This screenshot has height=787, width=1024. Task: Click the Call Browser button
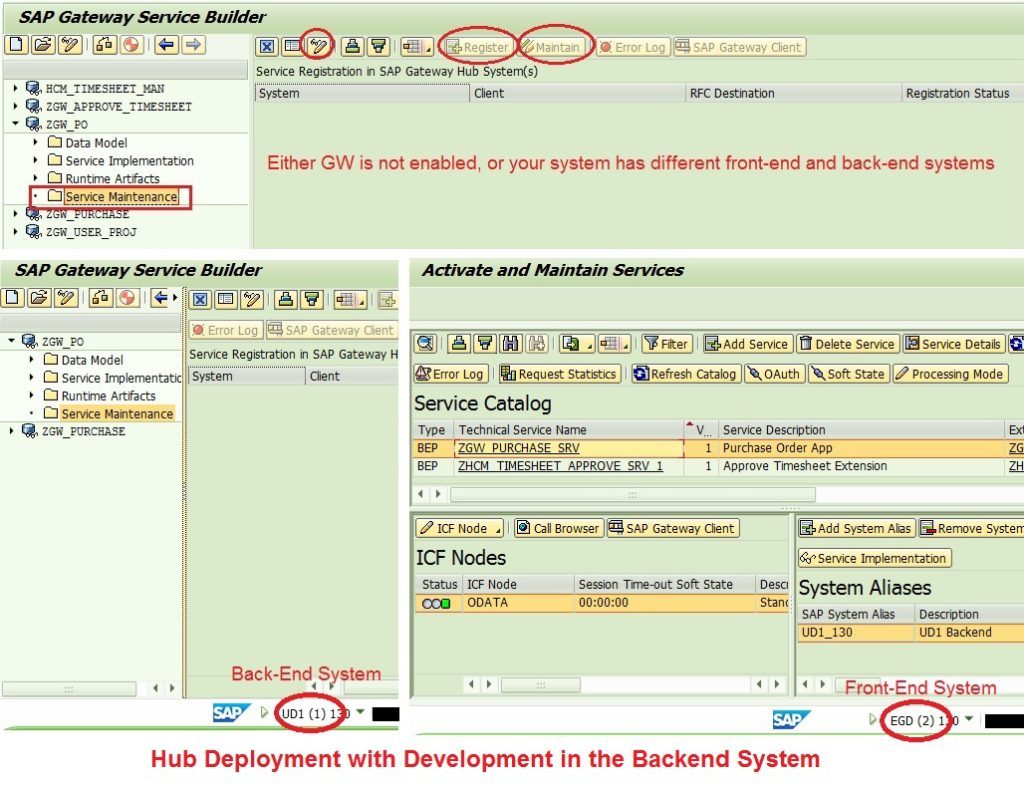[x=558, y=528]
